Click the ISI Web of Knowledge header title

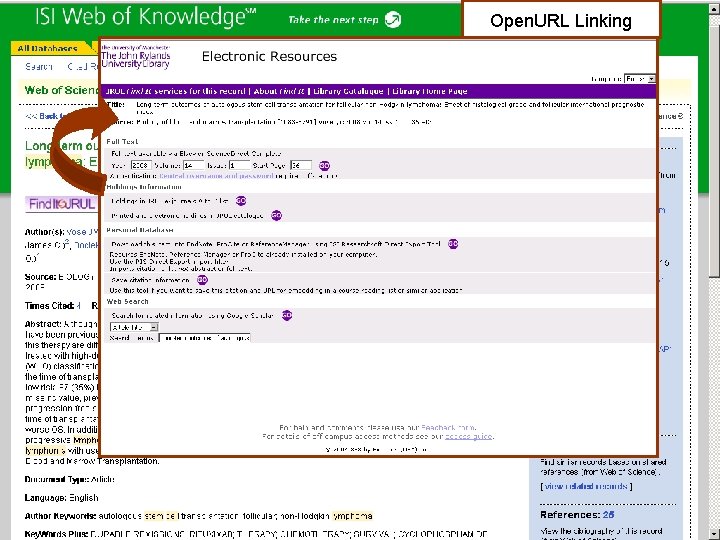(x=146, y=17)
